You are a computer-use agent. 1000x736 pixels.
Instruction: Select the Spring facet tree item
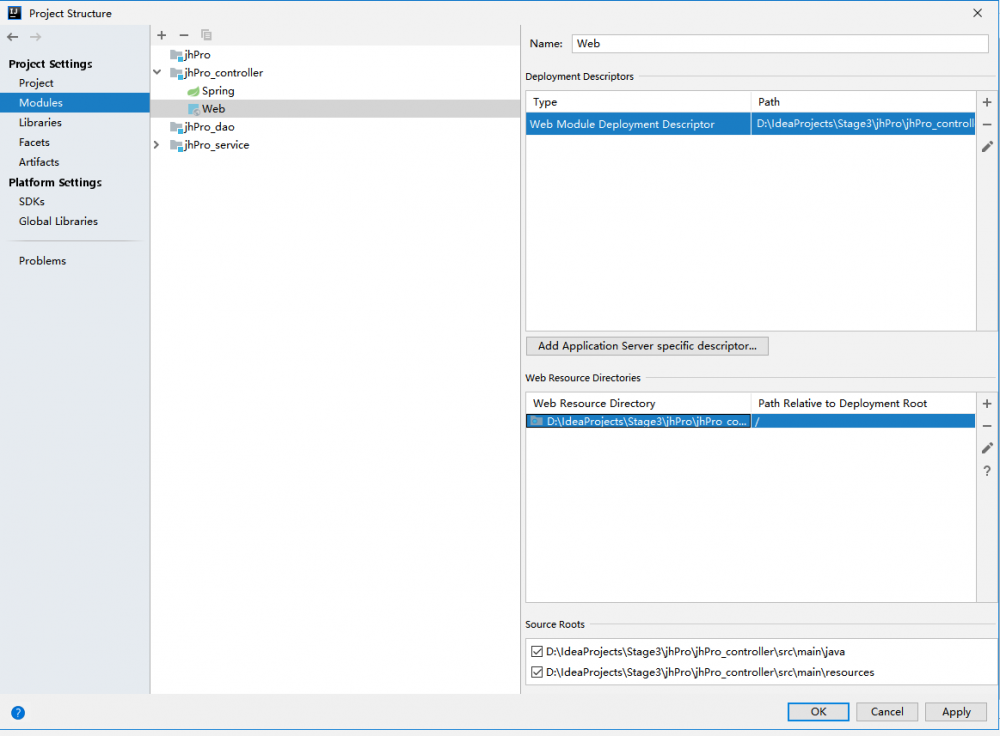tap(217, 91)
